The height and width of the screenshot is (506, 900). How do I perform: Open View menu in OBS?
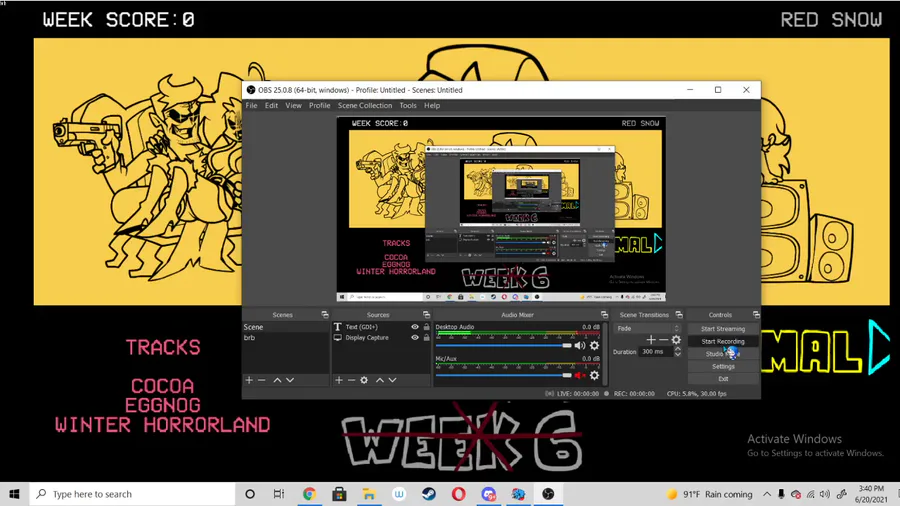pyautogui.click(x=293, y=106)
